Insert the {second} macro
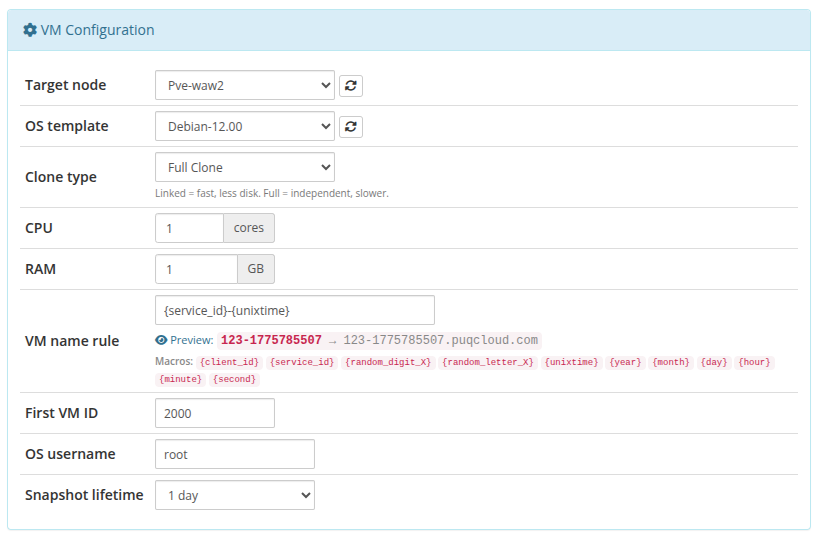 (x=234, y=379)
